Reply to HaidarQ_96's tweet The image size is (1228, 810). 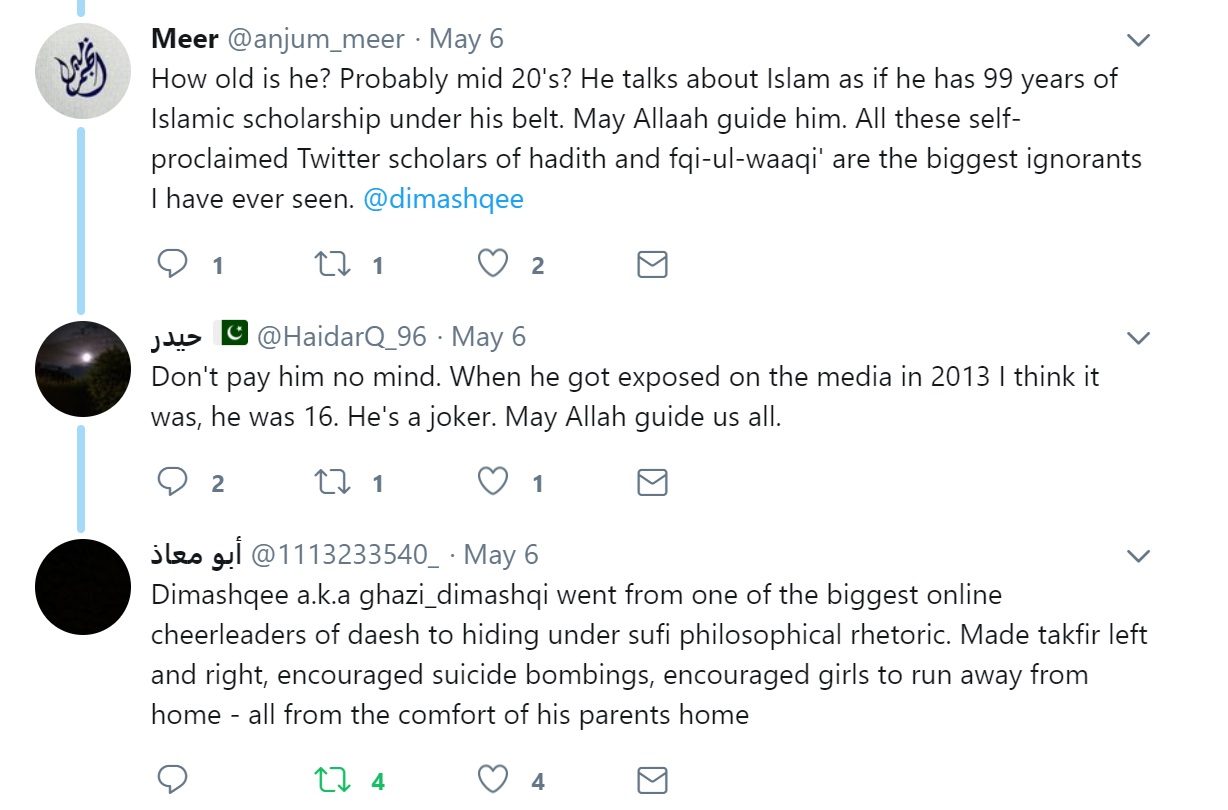click(174, 483)
